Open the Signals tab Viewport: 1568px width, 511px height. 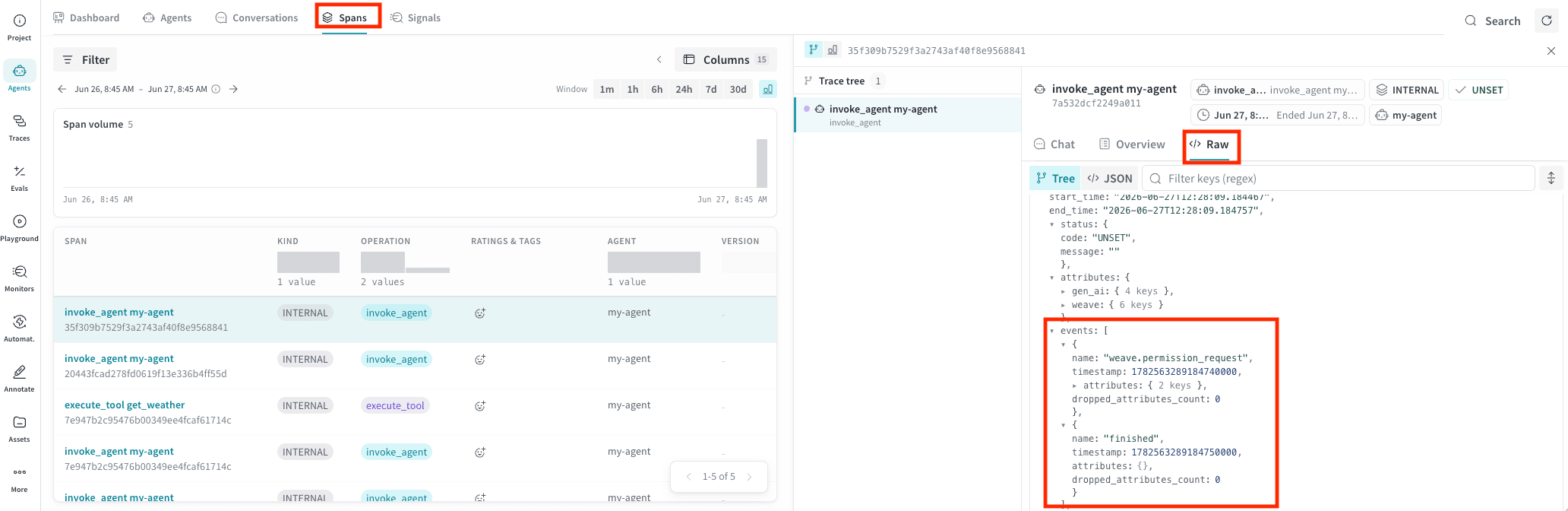tap(416, 17)
